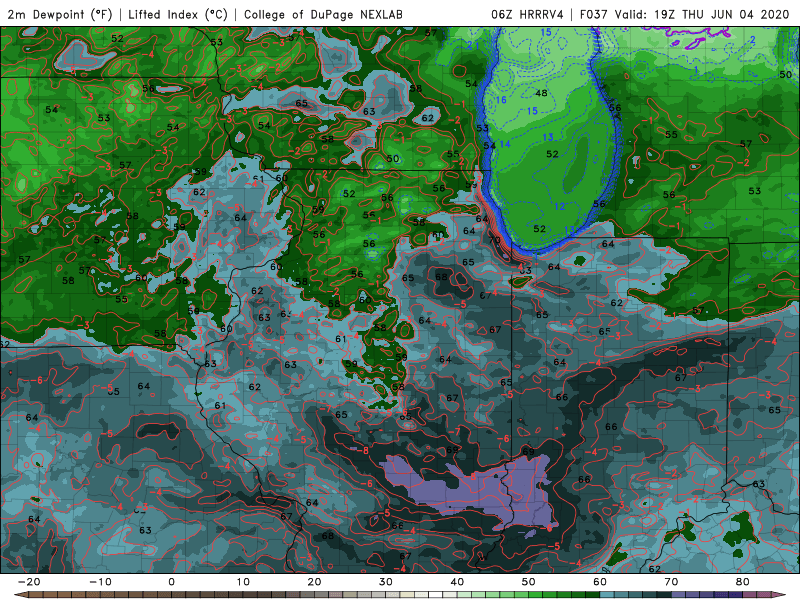Click the "40" color scale label

pos(457,582)
